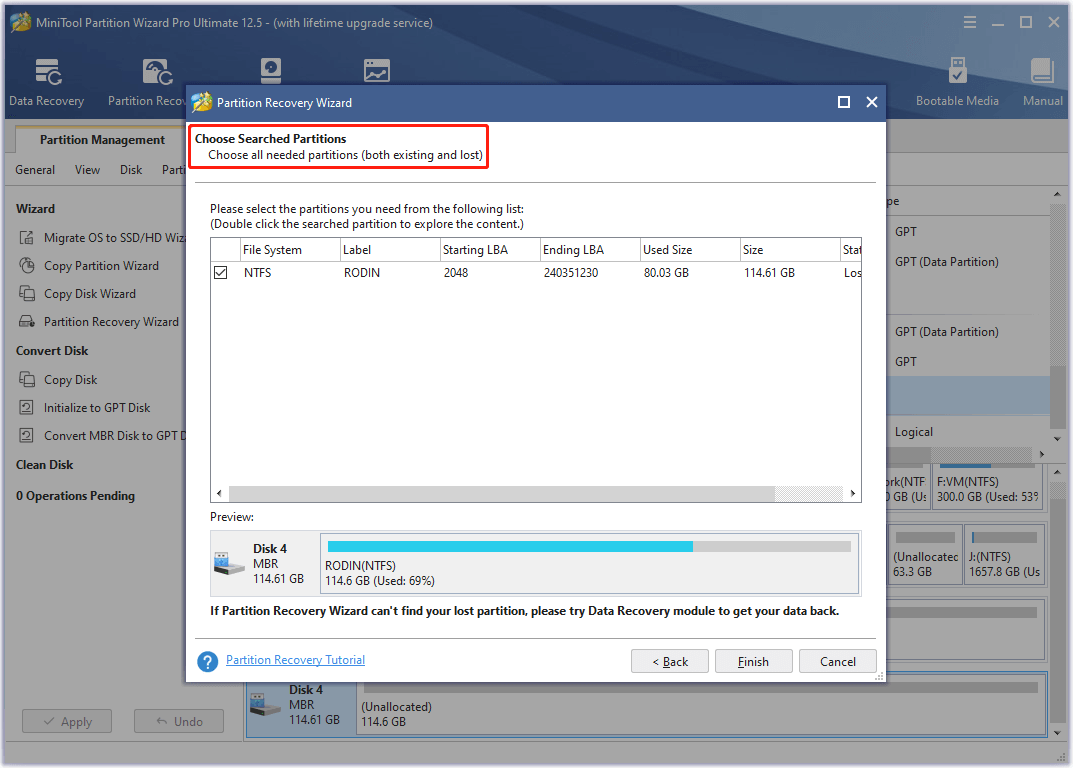Image resolution: width=1073 pixels, height=768 pixels.
Task: Click the Partition Recovery Wizard dialog title icon
Action: 202,102
